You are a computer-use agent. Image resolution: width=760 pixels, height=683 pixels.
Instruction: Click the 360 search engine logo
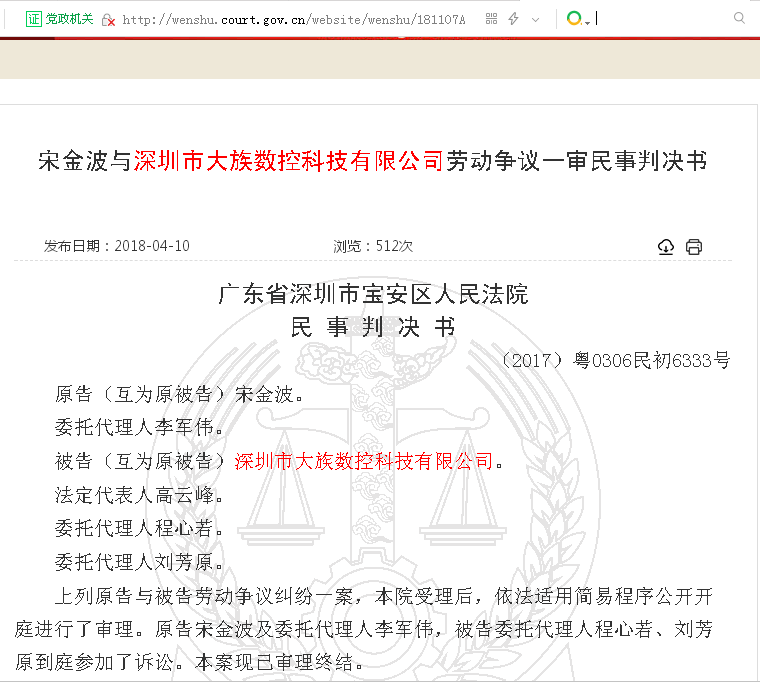tap(573, 19)
